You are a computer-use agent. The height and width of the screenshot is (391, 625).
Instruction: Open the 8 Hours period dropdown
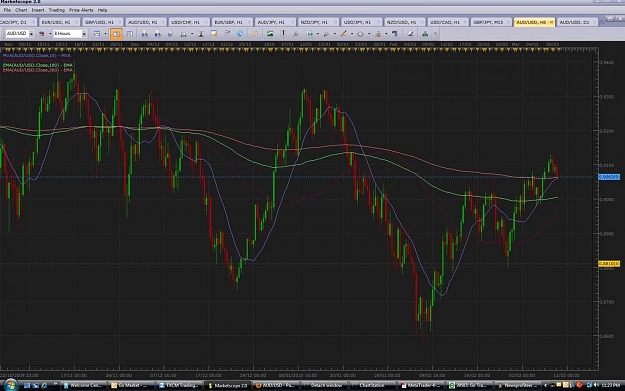coord(84,34)
